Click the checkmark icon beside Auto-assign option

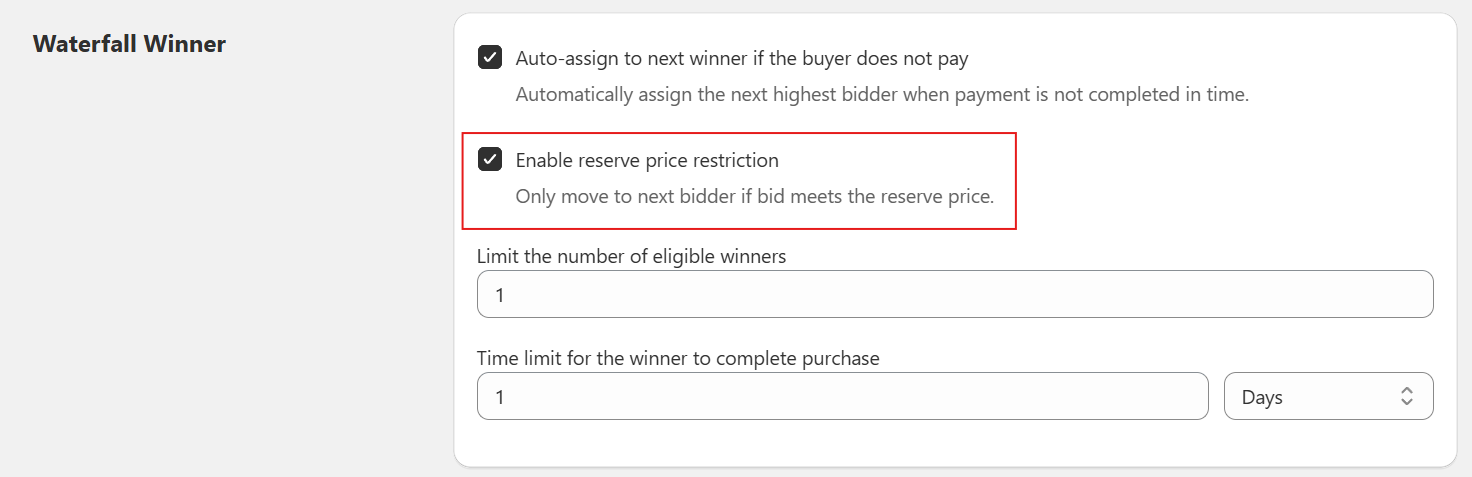490,58
